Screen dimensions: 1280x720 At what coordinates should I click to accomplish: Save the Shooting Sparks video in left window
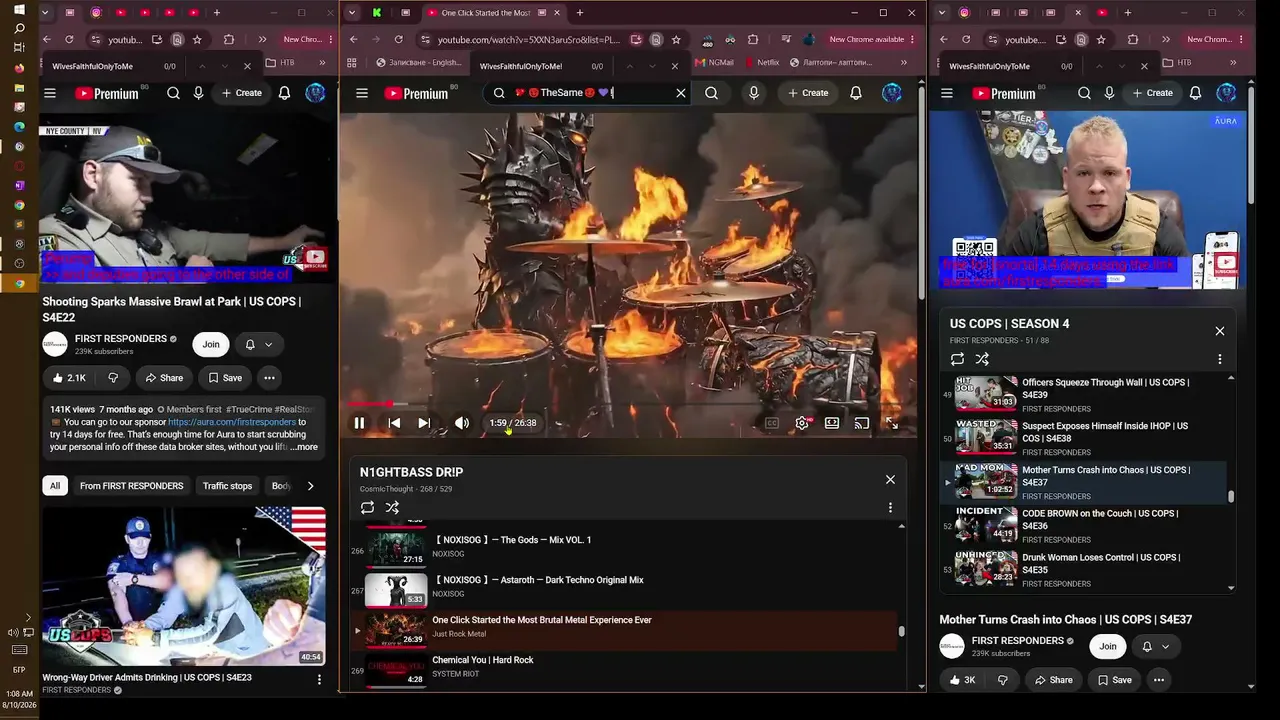[225, 378]
